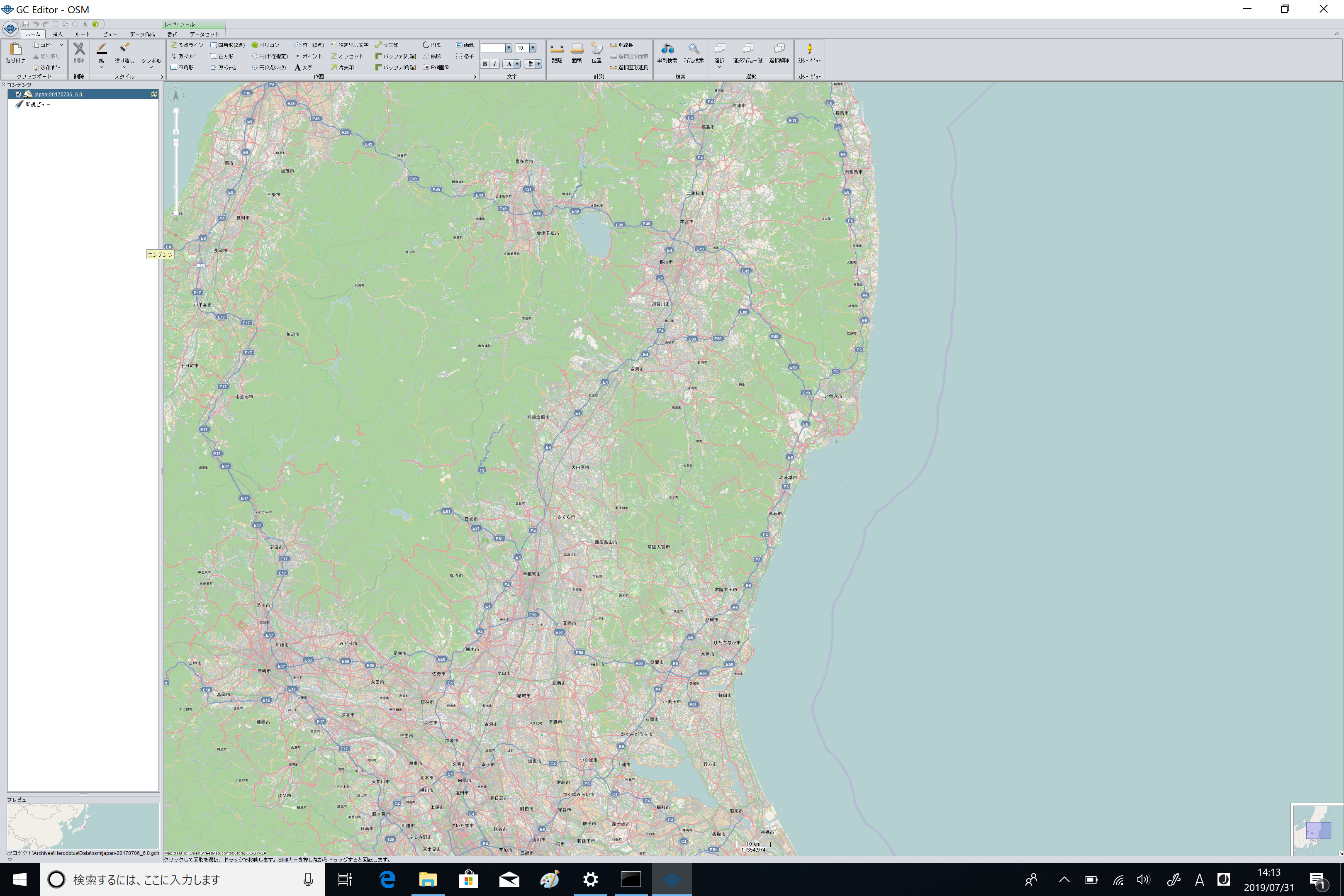Image resolution: width=1344 pixels, height=896 pixels.
Task: Open 串刺検索 binoculars search tool
Action: [667, 51]
